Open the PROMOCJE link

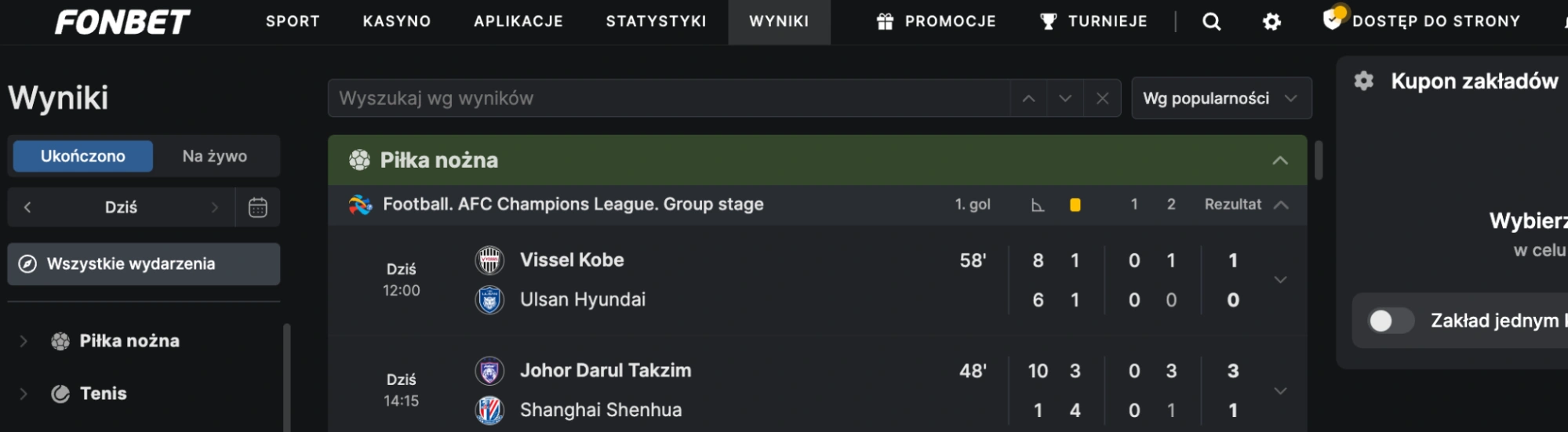click(x=936, y=22)
